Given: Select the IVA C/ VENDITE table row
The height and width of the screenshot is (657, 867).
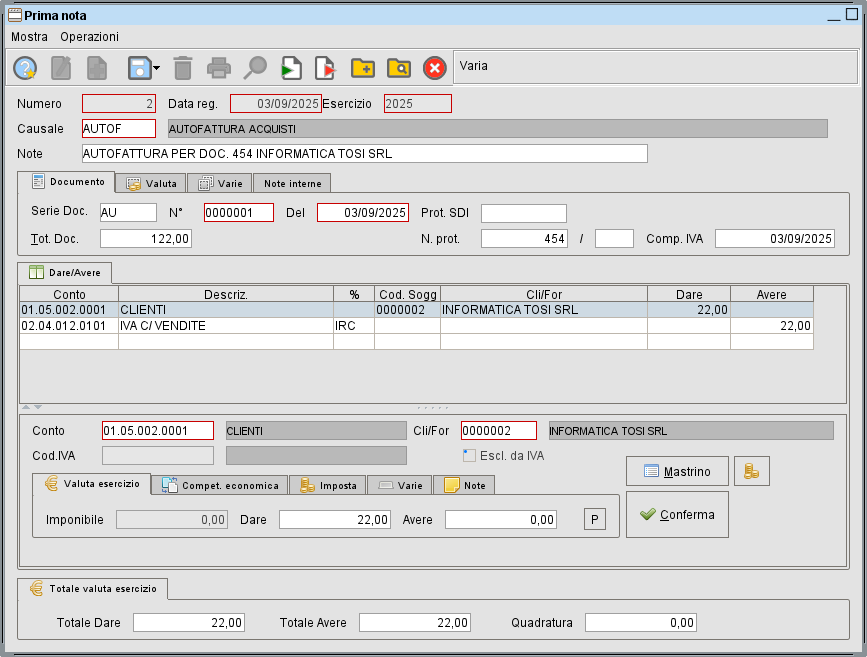Looking at the screenshot, I should 416,326.
